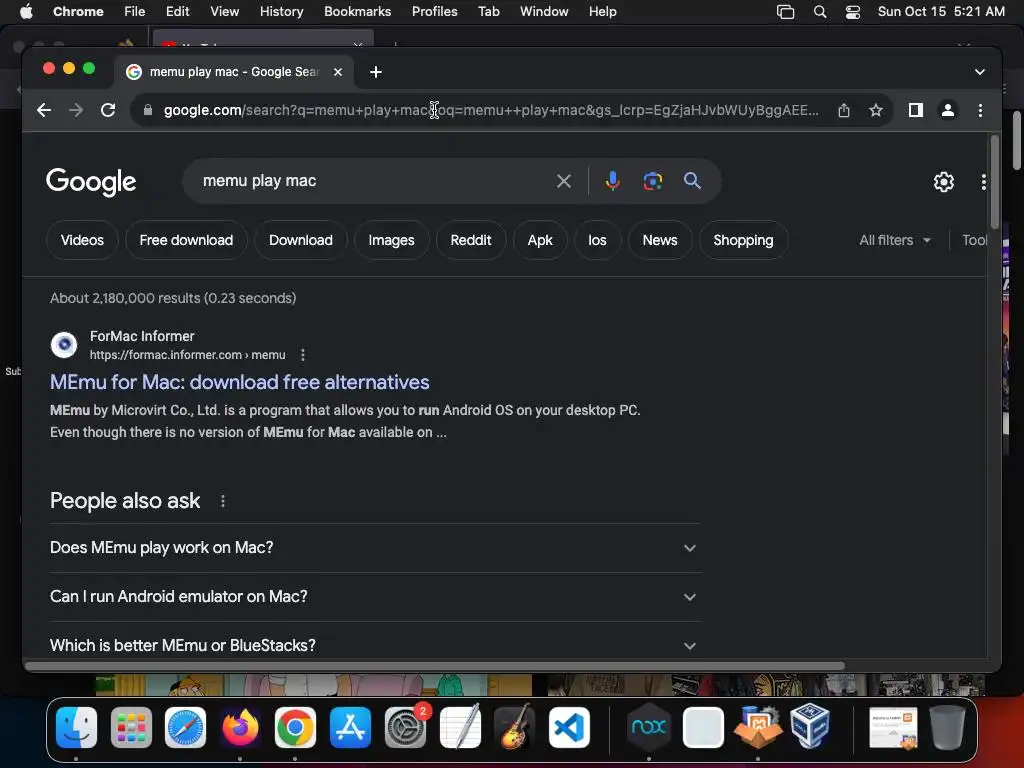Open the Bookmarks menu in menu bar

(357, 12)
